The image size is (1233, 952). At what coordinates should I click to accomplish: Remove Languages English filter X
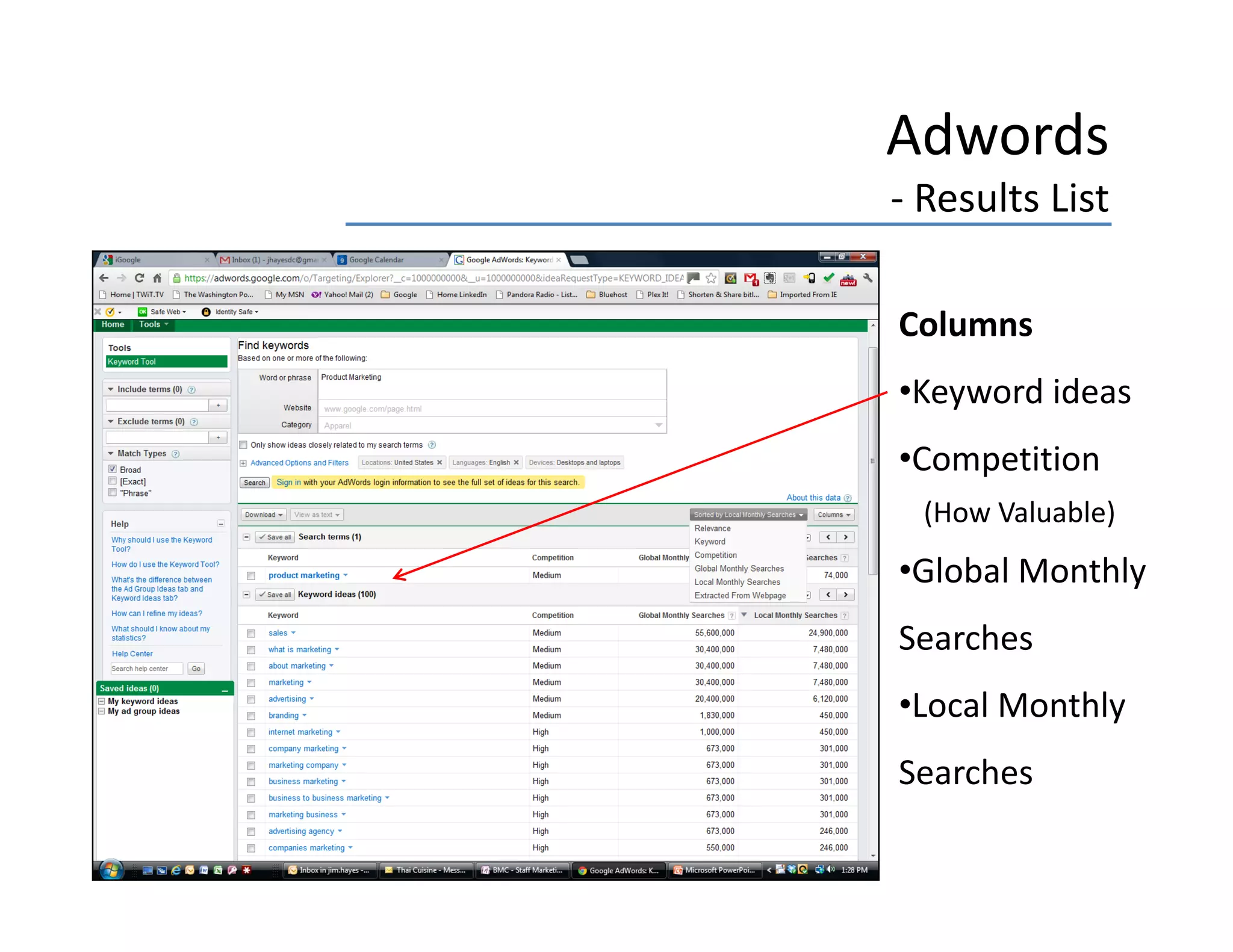click(x=516, y=463)
